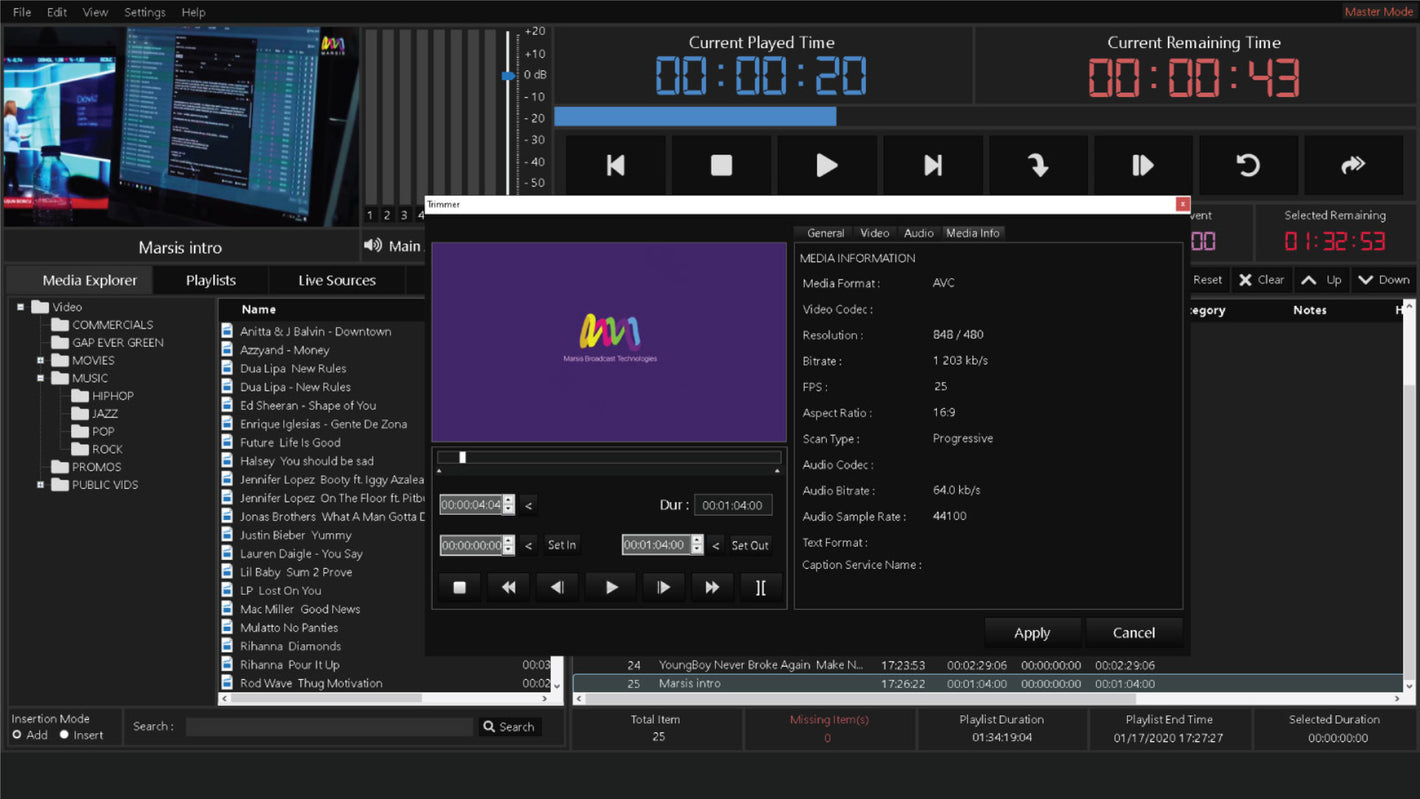Expand the MOVIES folder in the tree
The image size is (1420, 799).
[x=41, y=360]
